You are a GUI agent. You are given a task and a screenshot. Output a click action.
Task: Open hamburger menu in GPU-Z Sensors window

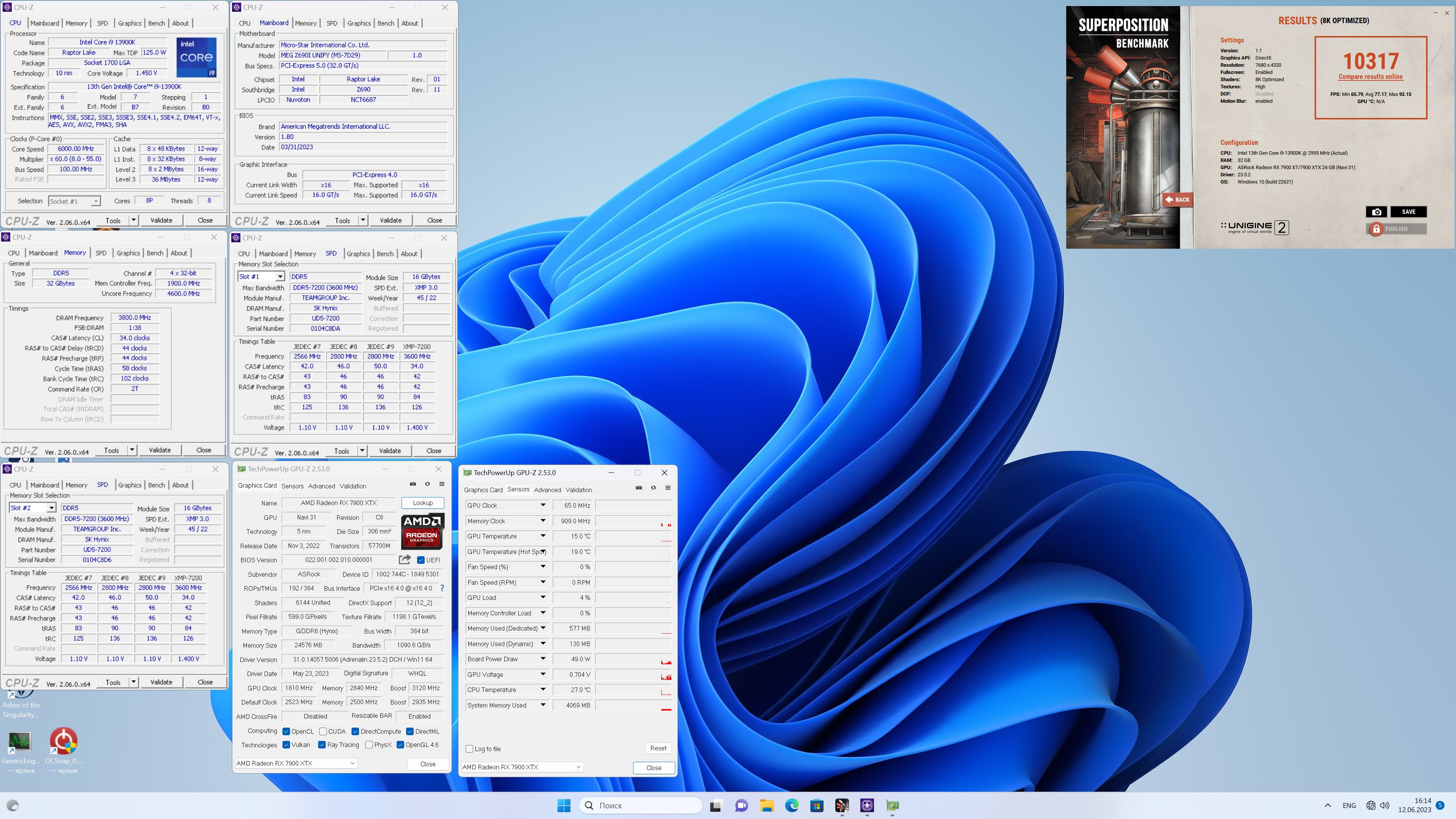[667, 488]
